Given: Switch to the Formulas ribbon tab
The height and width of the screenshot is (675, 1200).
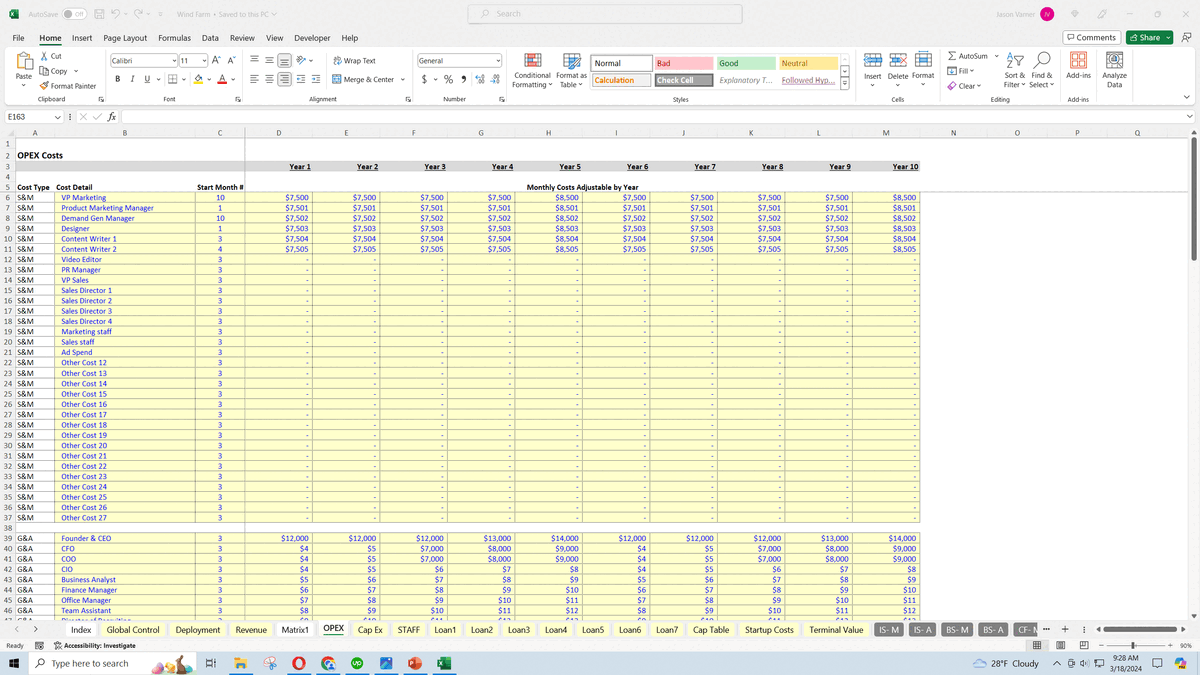Looking at the screenshot, I should [x=174, y=38].
